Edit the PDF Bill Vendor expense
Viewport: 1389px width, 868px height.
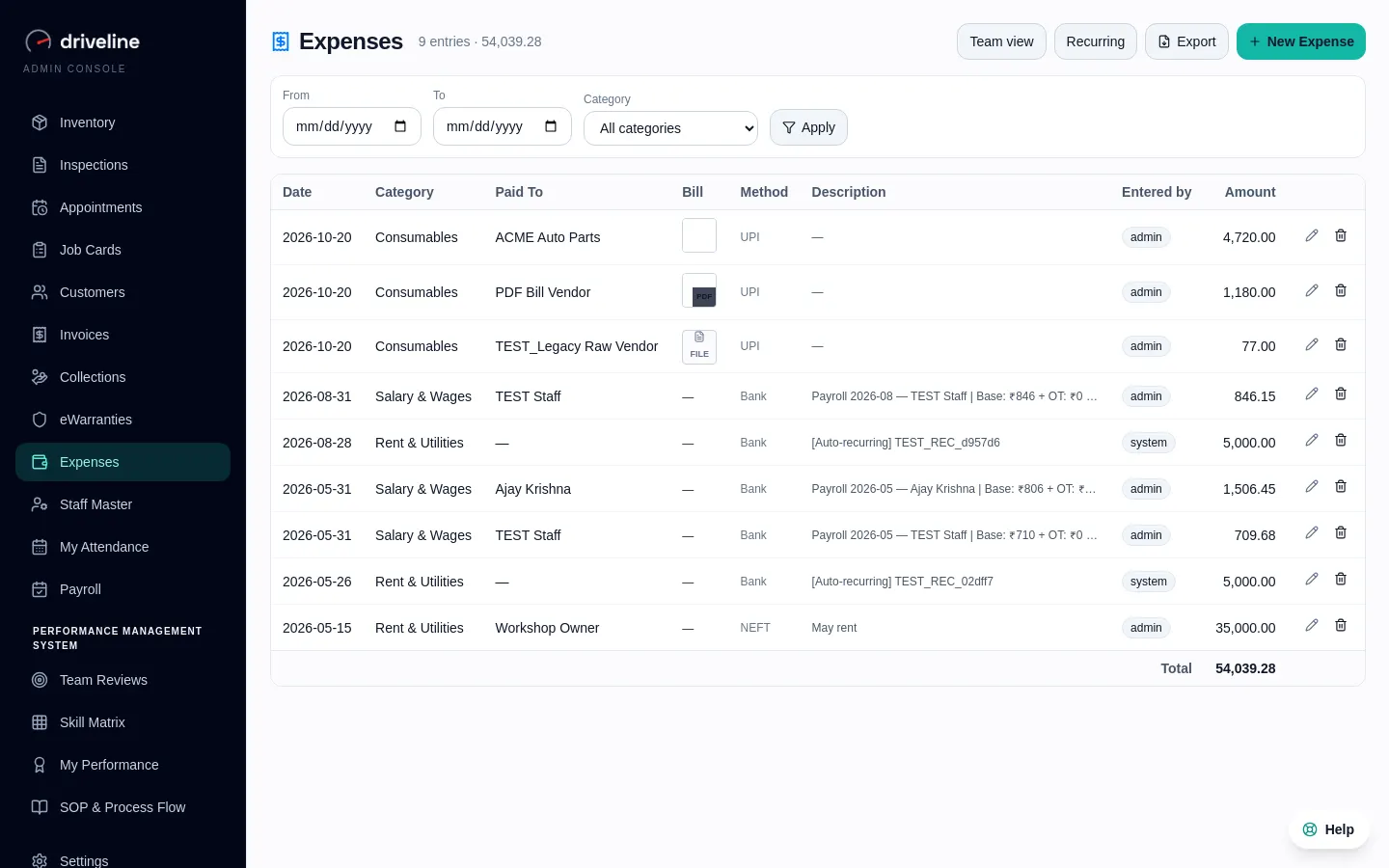(1312, 290)
